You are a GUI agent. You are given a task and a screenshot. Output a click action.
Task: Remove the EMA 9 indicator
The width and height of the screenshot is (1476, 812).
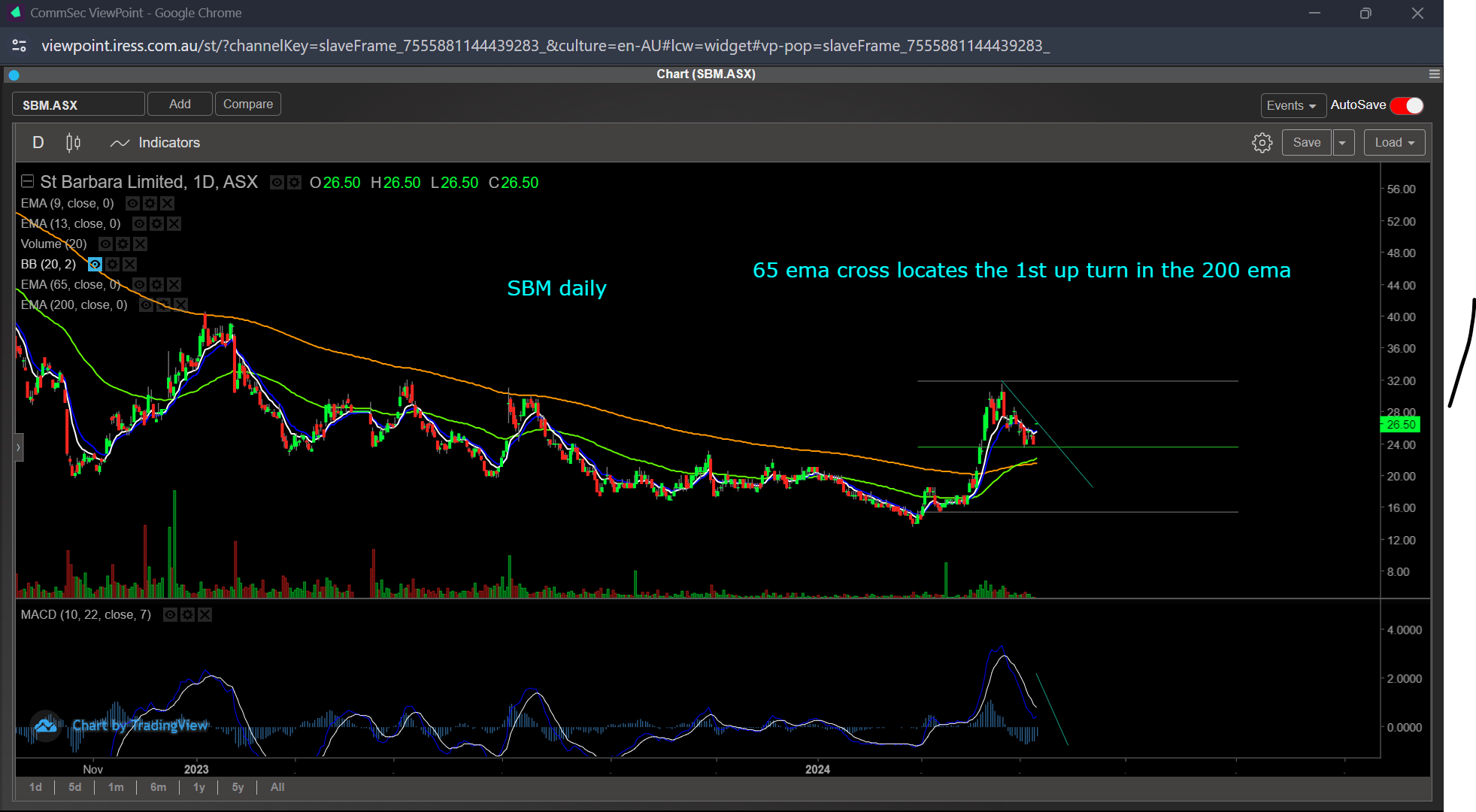[167, 203]
